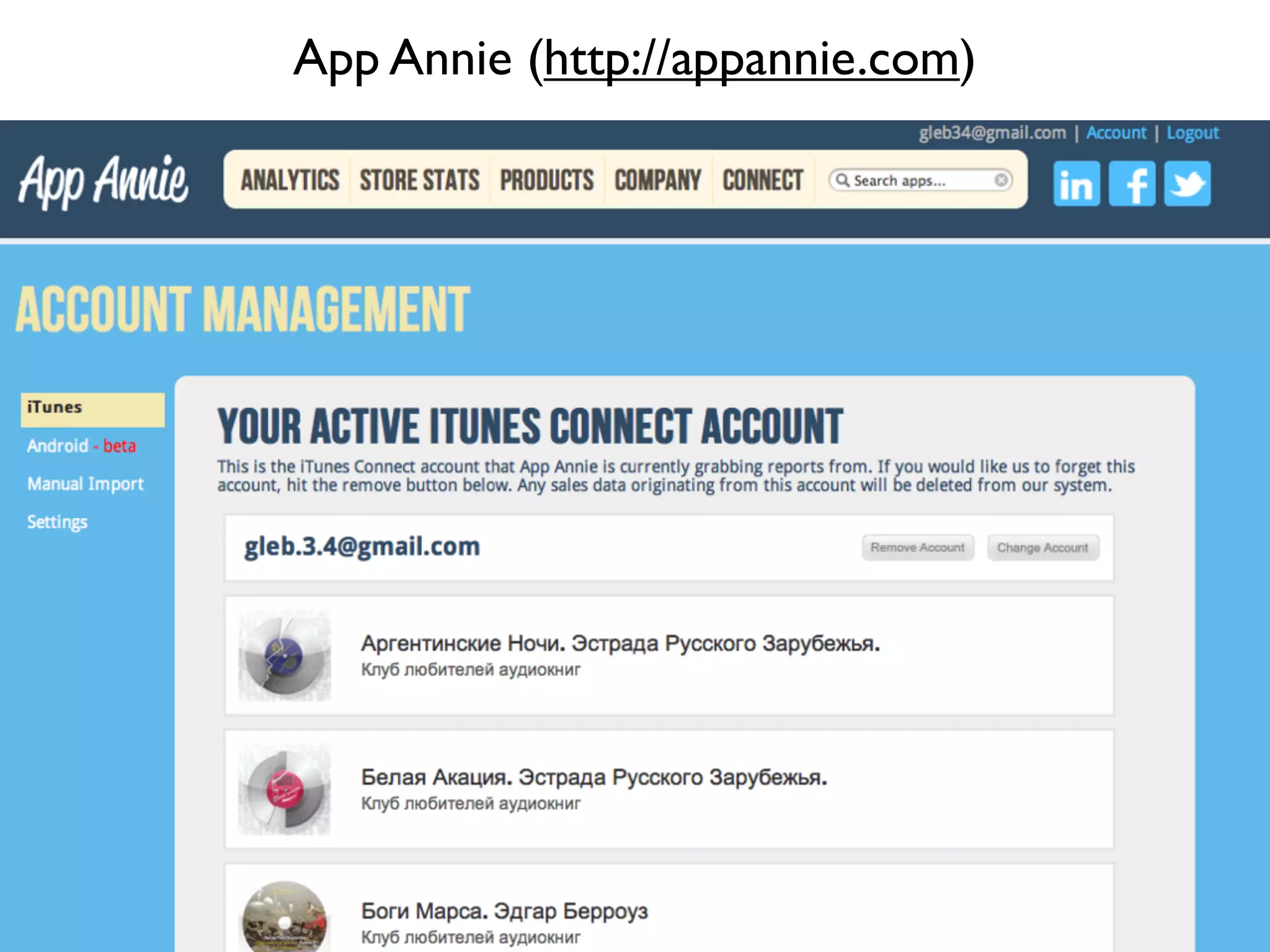Go to Android beta section
Screen dimensions: 1270x952
pos(81,446)
